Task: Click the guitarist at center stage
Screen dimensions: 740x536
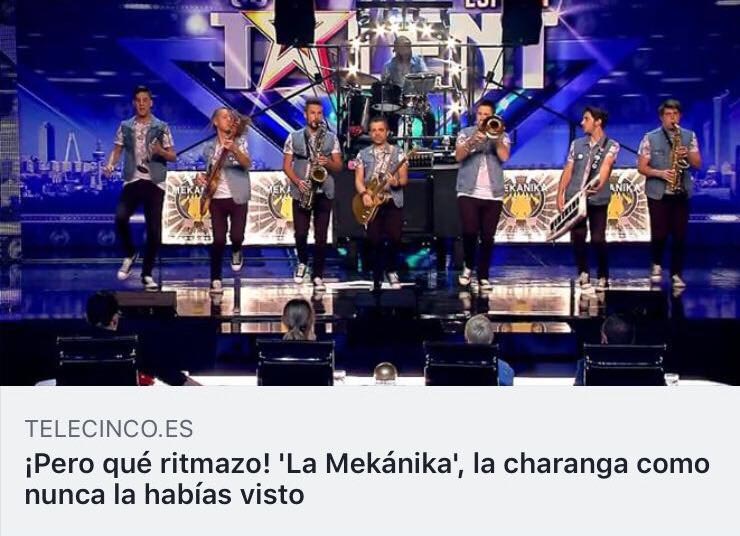Action: pos(380,201)
